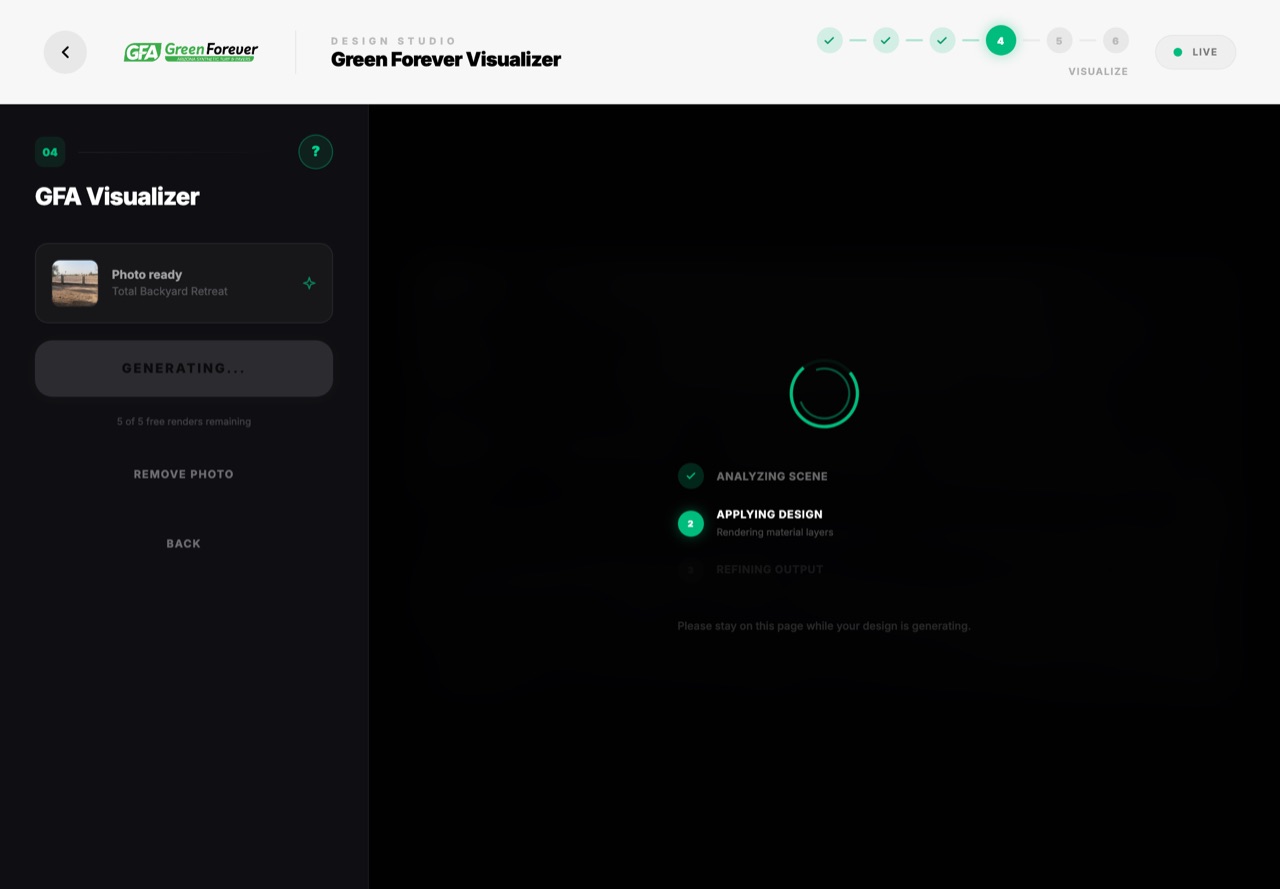
Task: Open the Green Forever logo link
Action: (191, 52)
